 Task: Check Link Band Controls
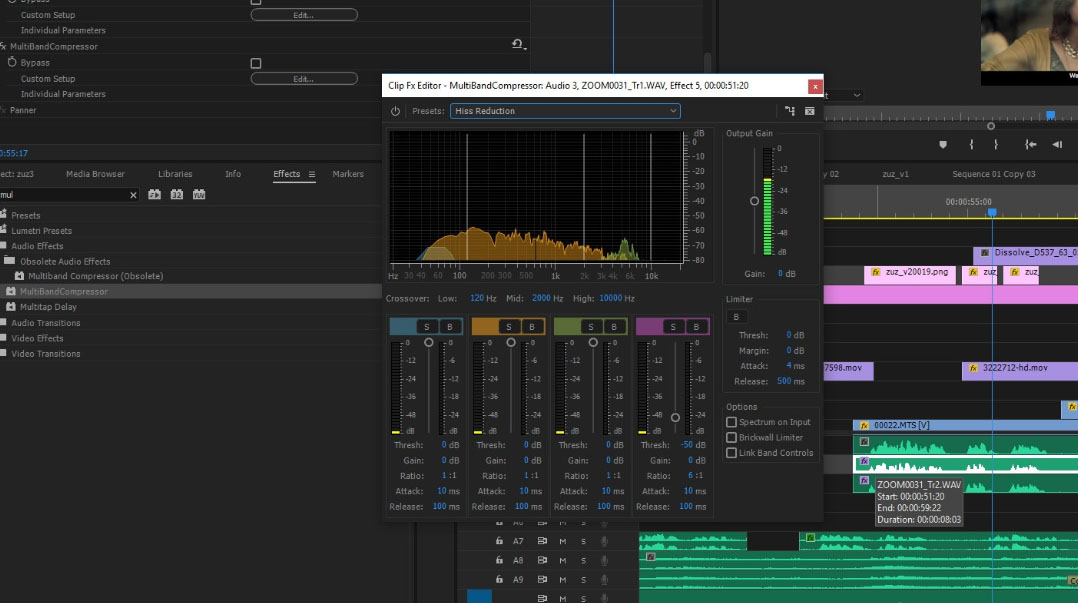point(732,453)
